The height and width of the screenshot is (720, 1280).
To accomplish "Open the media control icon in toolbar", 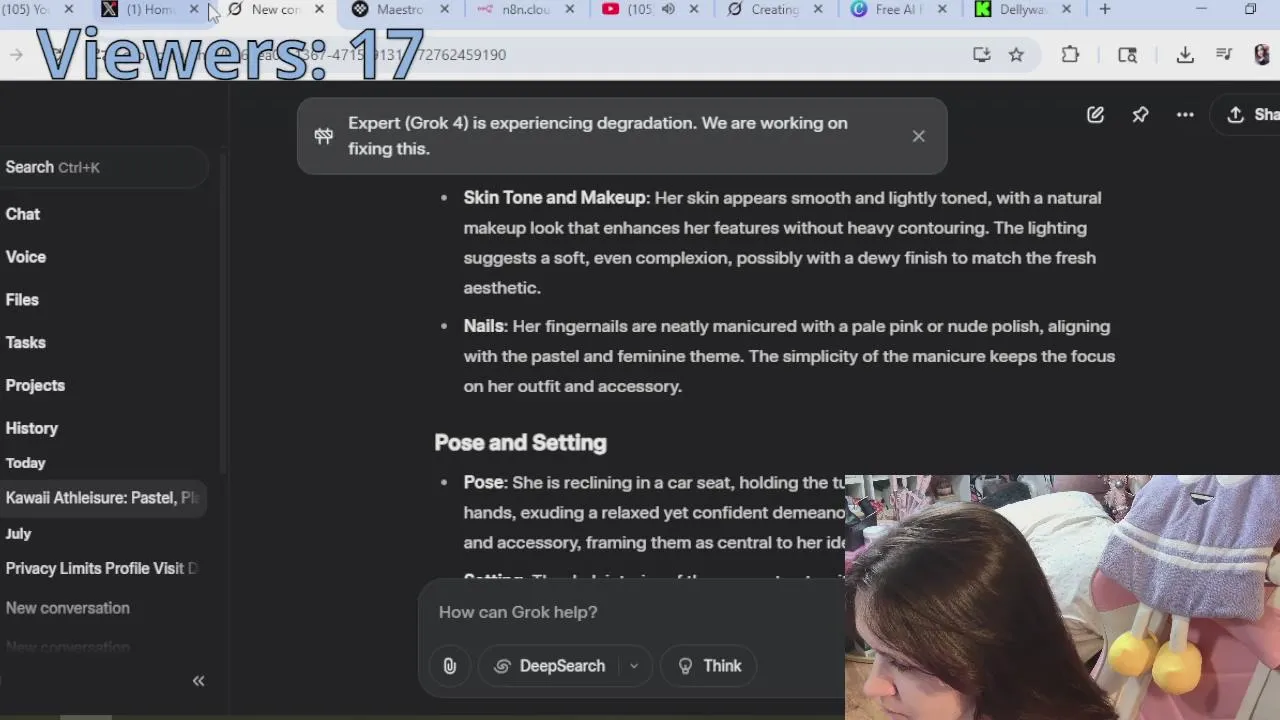I will point(1224,55).
